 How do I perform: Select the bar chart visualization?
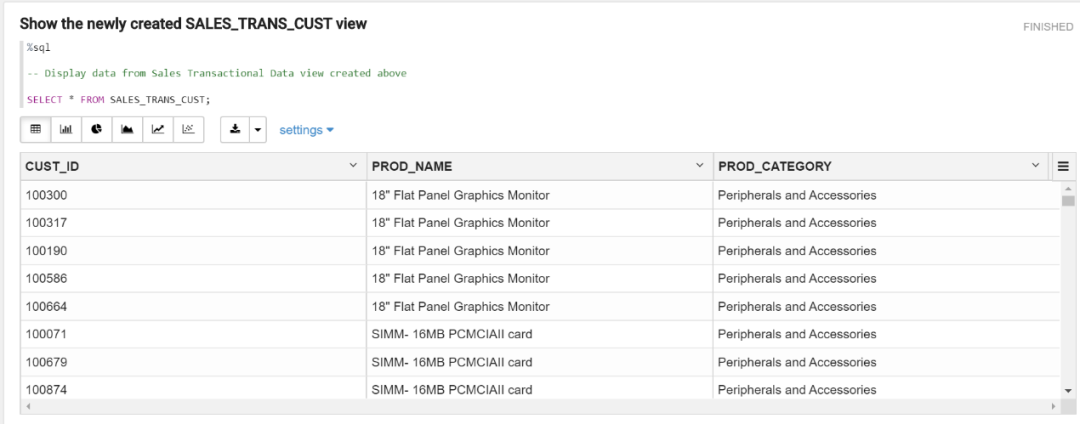coord(66,129)
